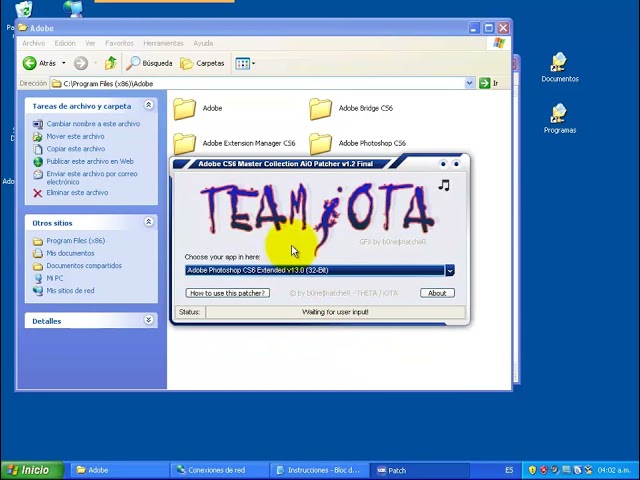Switch to Patch taskbar item

pyautogui.click(x=418, y=470)
